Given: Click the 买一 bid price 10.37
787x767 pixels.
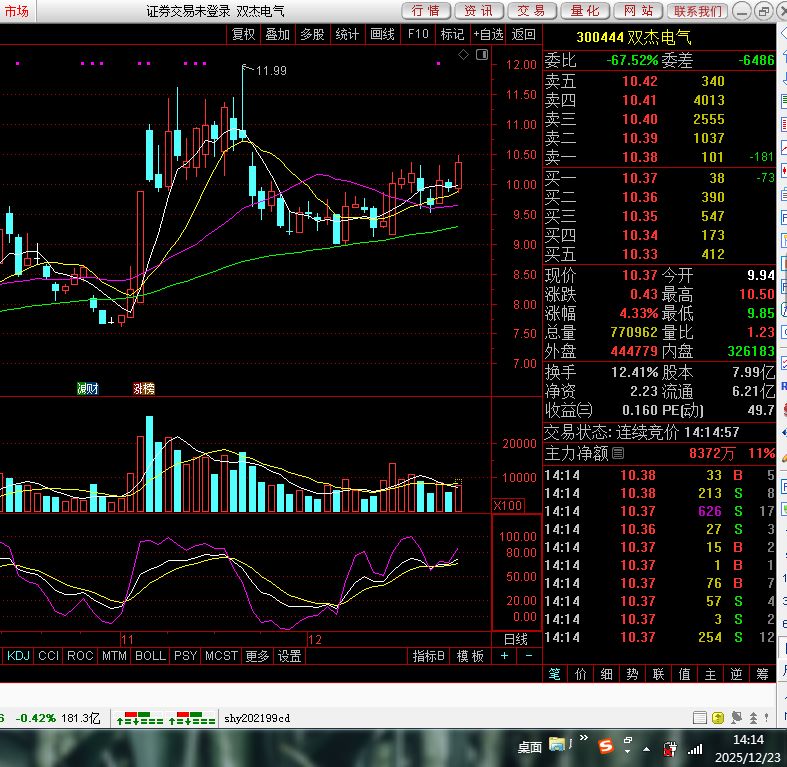Looking at the screenshot, I should pos(639,178).
